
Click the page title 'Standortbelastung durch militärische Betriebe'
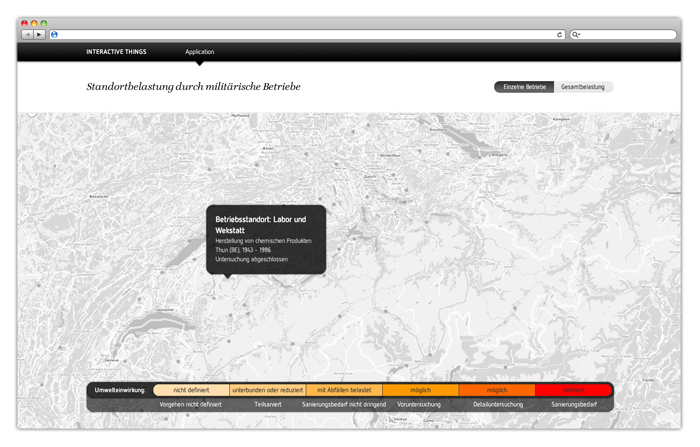193,87
